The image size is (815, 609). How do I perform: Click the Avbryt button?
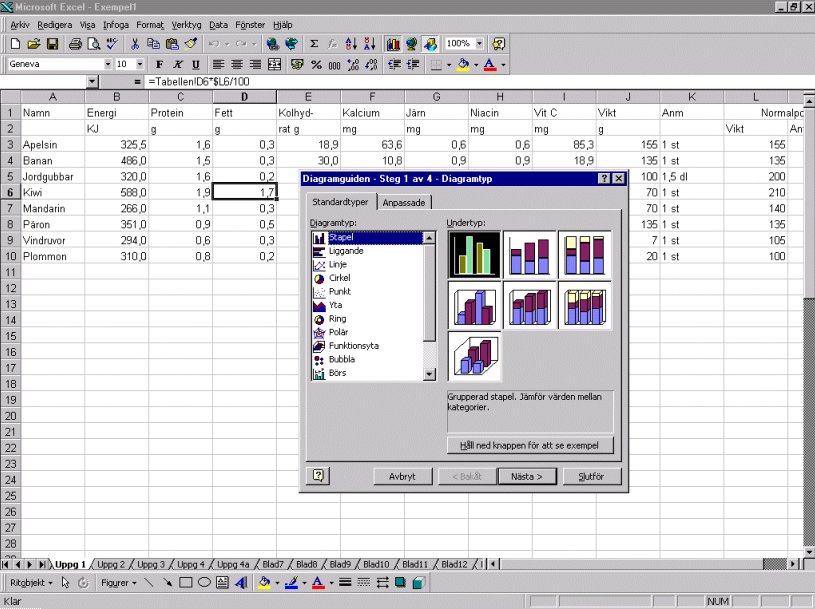pos(402,476)
